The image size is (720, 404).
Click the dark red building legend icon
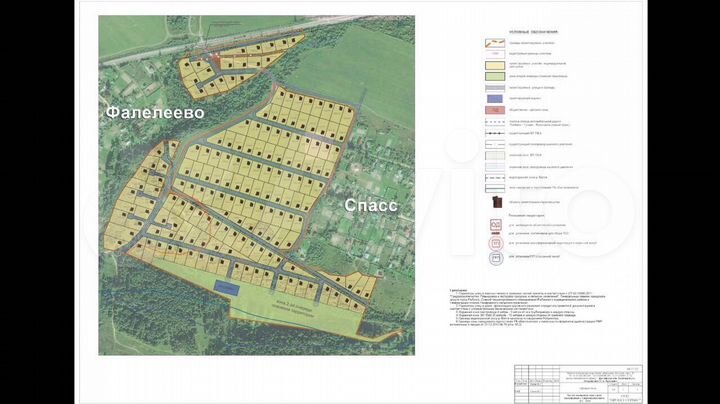494,201
